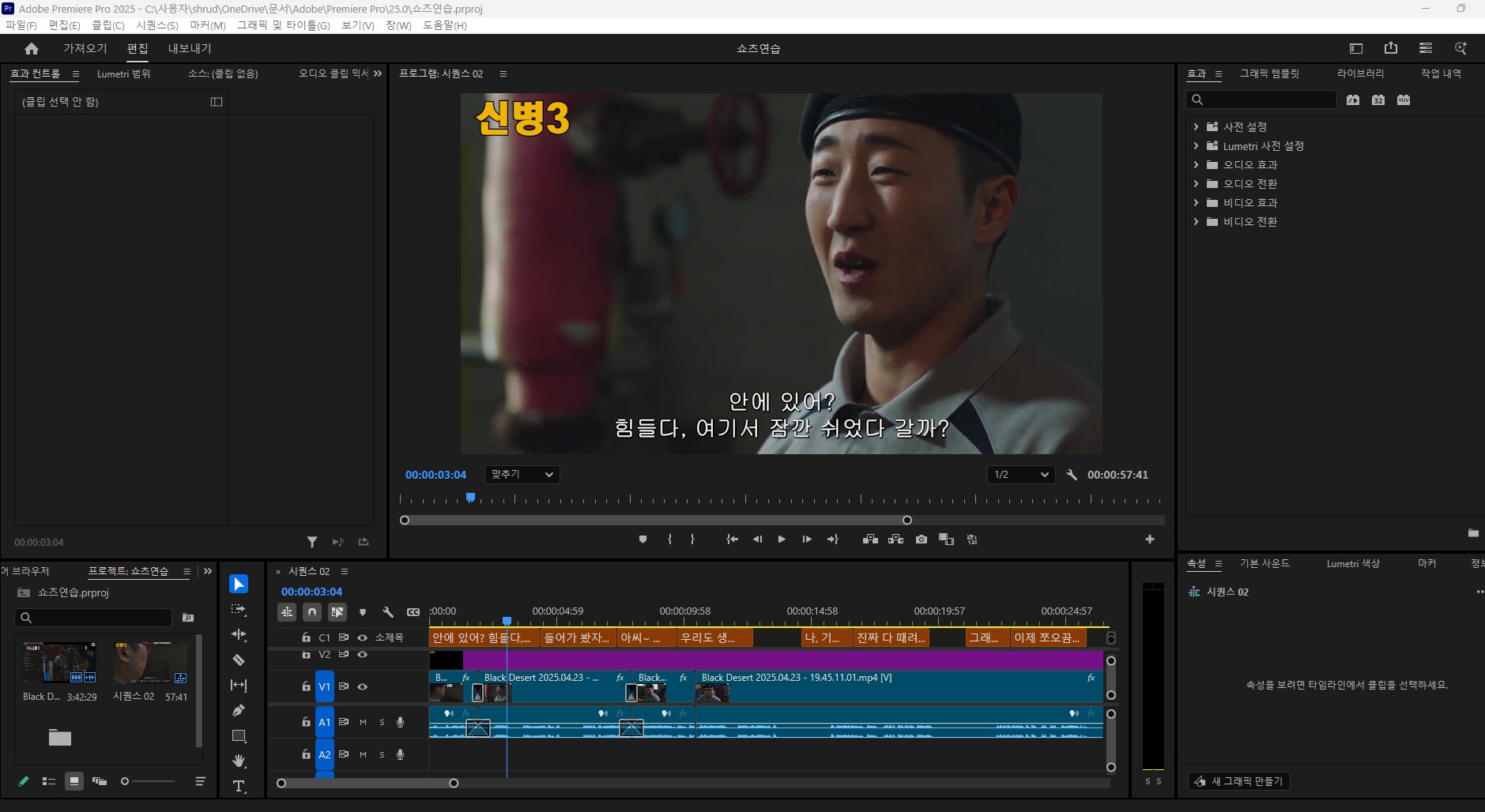Expand the 오디오 전환 folder
Viewport: 1485px width, 812px height.
[1196, 183]
